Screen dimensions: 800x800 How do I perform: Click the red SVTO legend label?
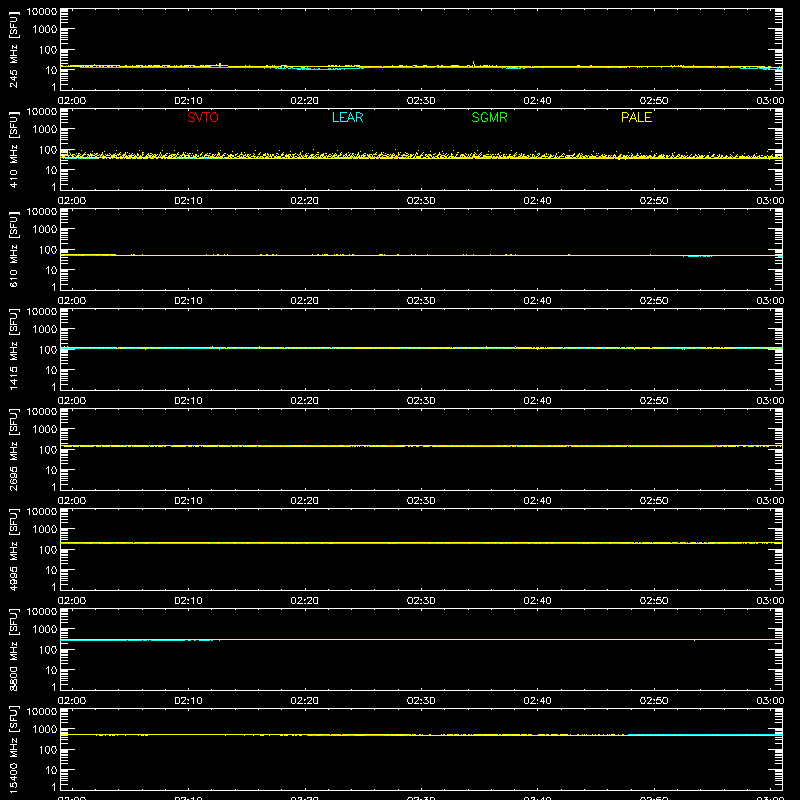203,117
